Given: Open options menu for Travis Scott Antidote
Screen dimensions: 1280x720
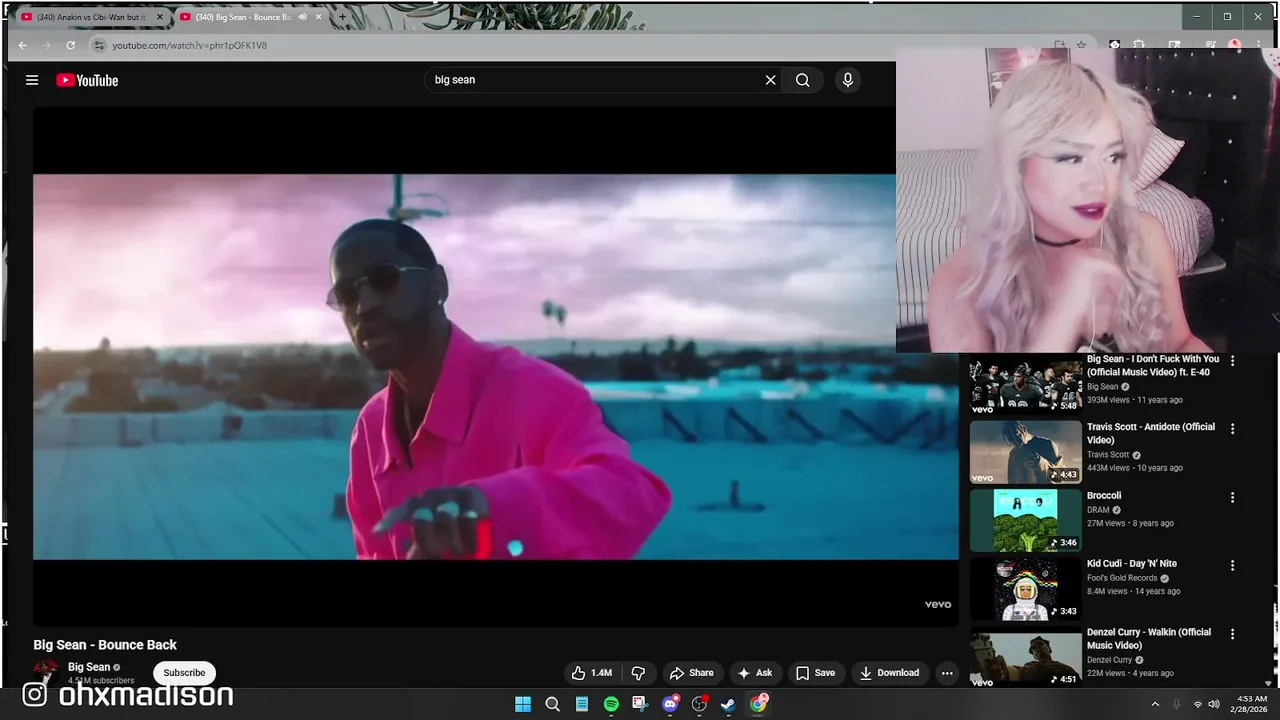Looking at the screenshot, I should coord(1232,429).
